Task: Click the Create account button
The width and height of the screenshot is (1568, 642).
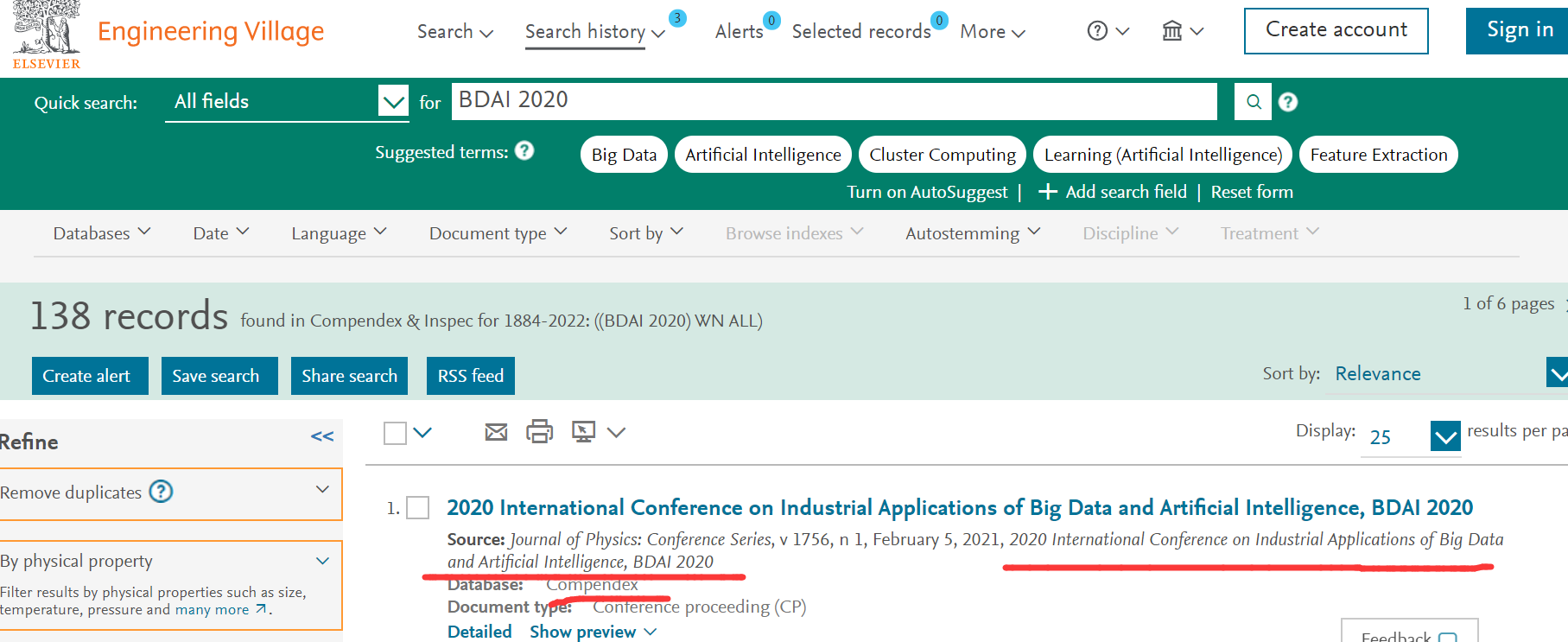Action: pos(1336,31)
